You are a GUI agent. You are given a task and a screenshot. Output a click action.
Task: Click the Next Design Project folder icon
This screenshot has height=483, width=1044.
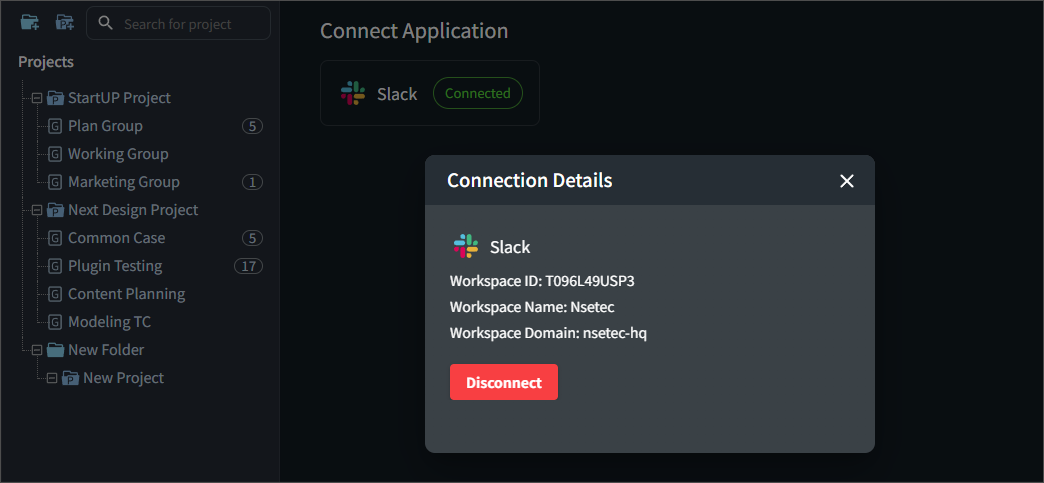point(55,210)
